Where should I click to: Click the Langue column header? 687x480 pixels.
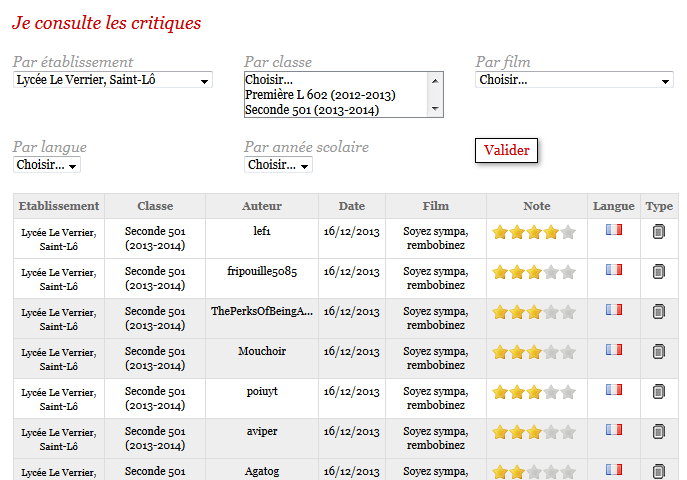pos(614,206)
